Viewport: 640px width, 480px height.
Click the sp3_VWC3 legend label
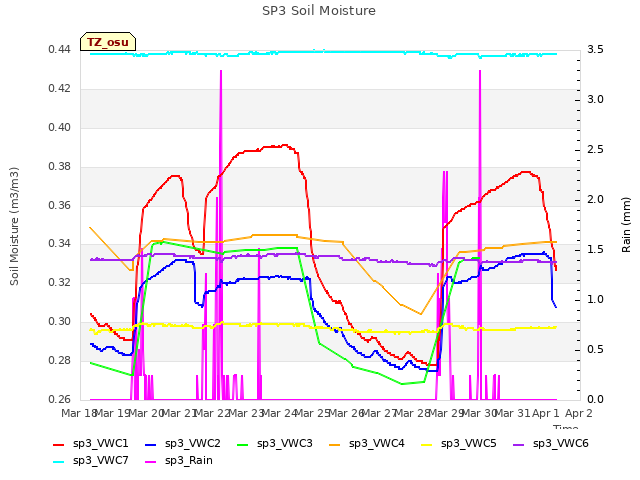(284, 443)
